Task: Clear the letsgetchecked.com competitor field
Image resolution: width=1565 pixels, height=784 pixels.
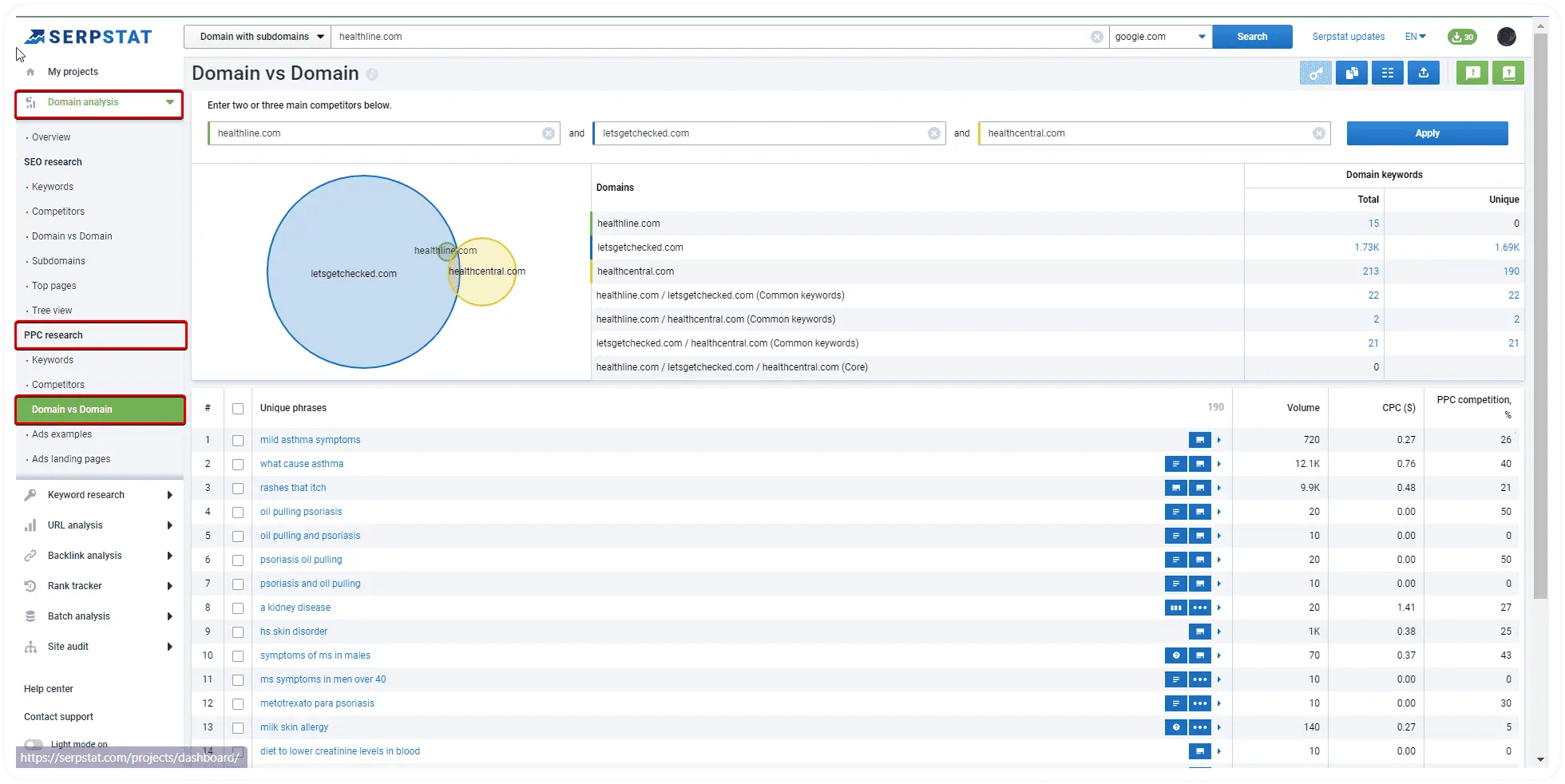Action: (933, 133)
